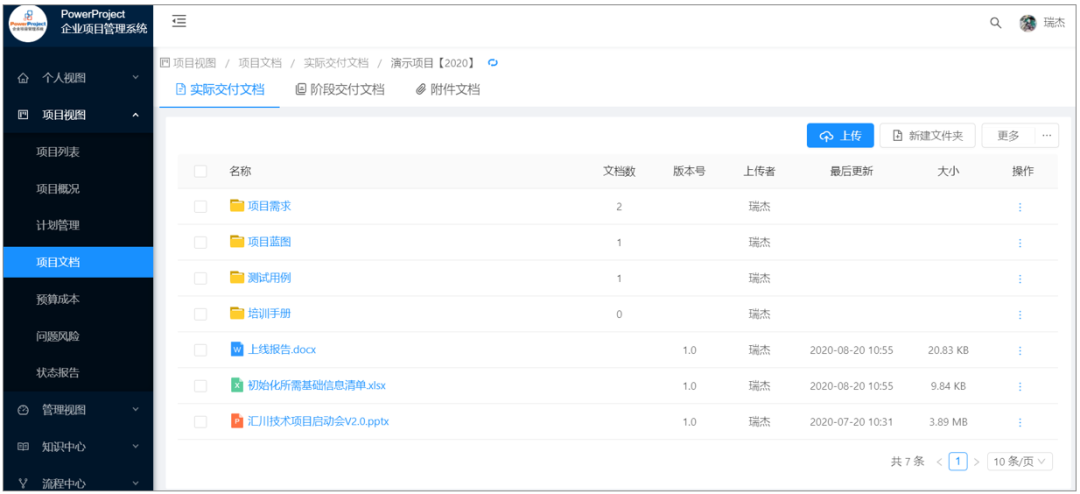Open the 项目蓝图 folder icon
This screenshot has width=1080, height=494.
point(237,241)
